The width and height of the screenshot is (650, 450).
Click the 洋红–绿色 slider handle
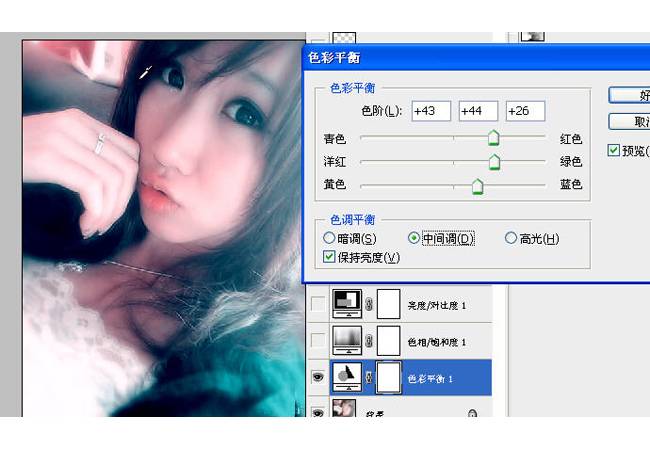point(494,162)
